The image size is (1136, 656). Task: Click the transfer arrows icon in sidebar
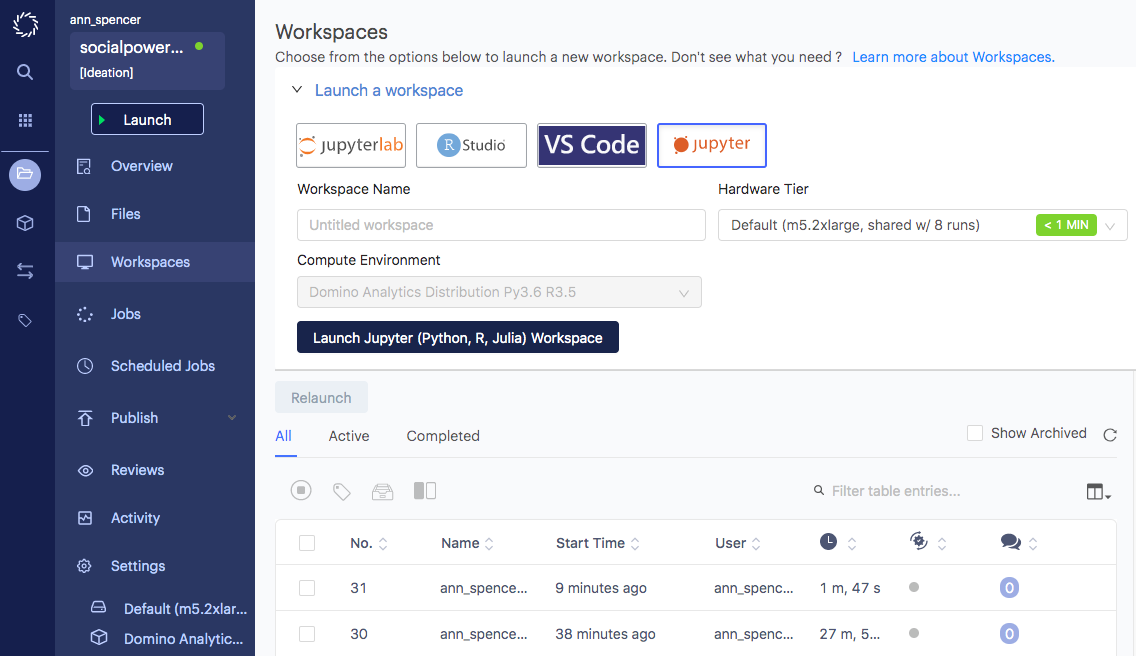(x=25, y=271)
